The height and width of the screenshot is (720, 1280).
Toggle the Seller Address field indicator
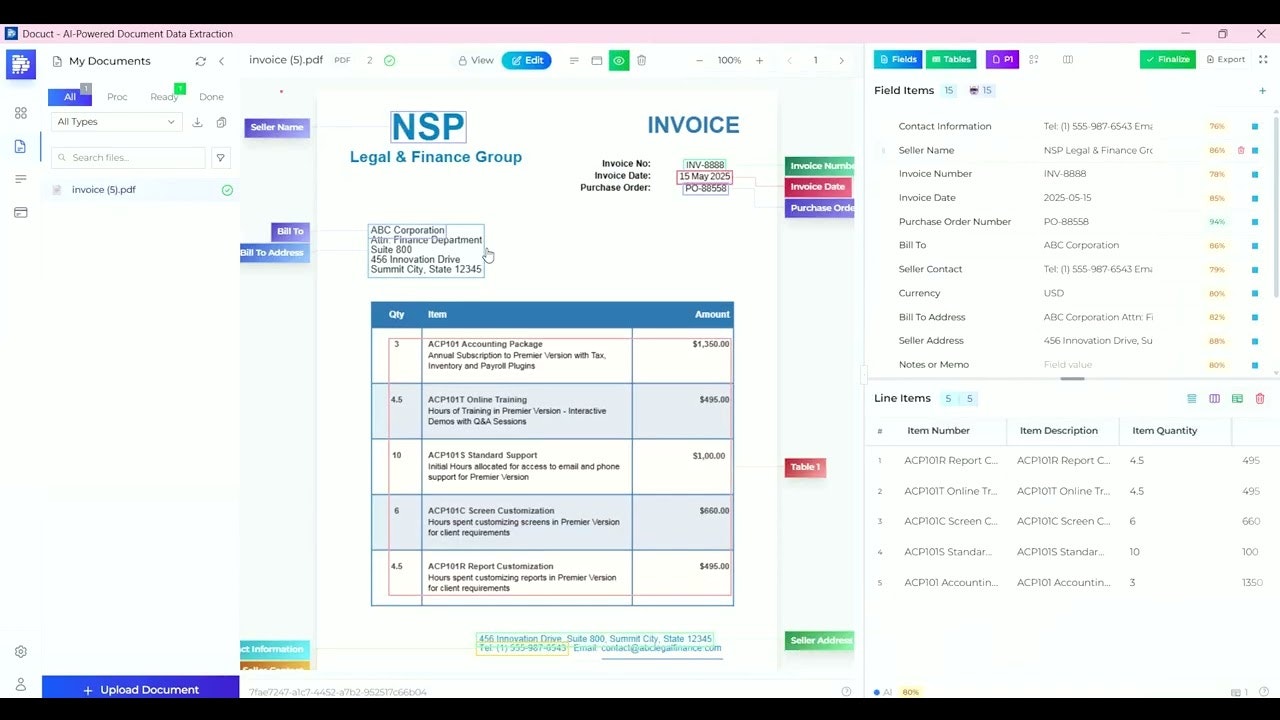[x=1255, y=341]
